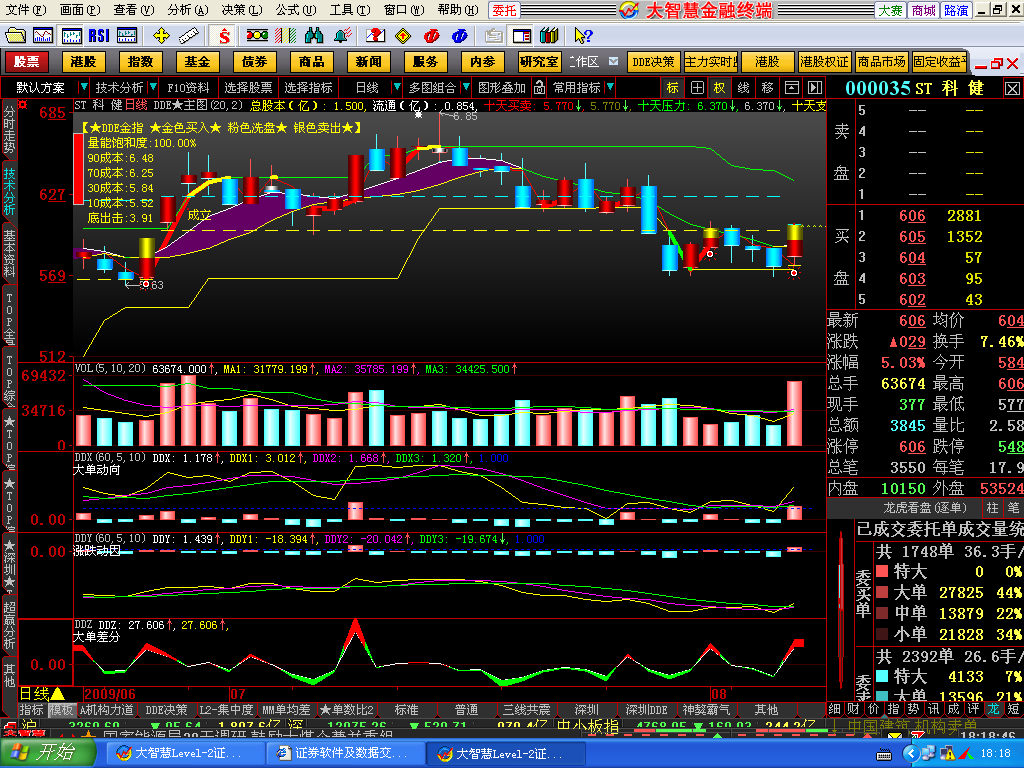This screenshot has height=768, width=1024.
Task: Open the alarm bell alert icon
Action: coord(342,35)
